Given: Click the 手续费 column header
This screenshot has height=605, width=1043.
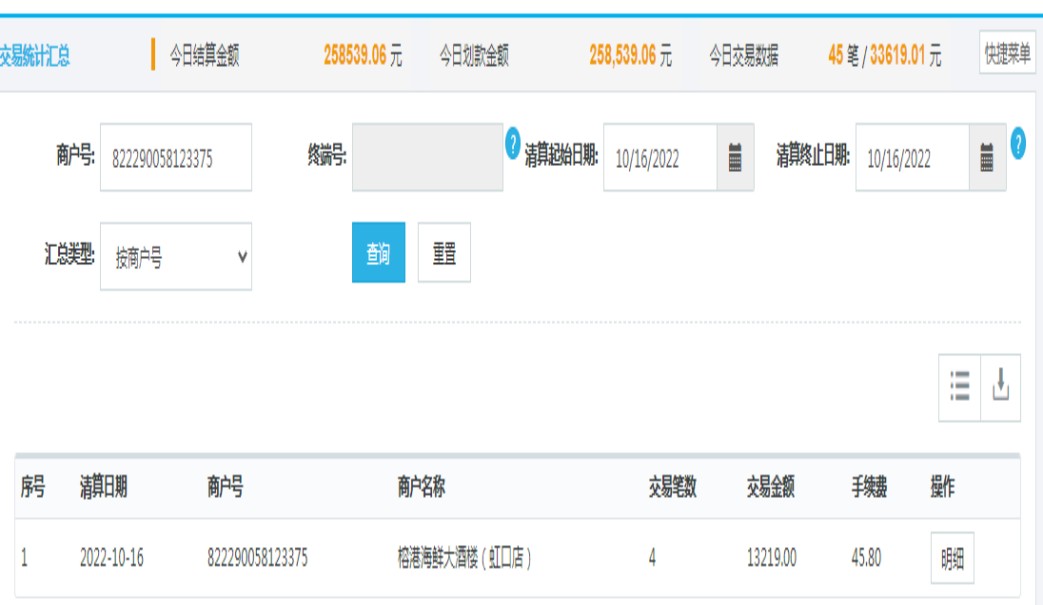Looking at the screenshot, I should coord(869,487).
